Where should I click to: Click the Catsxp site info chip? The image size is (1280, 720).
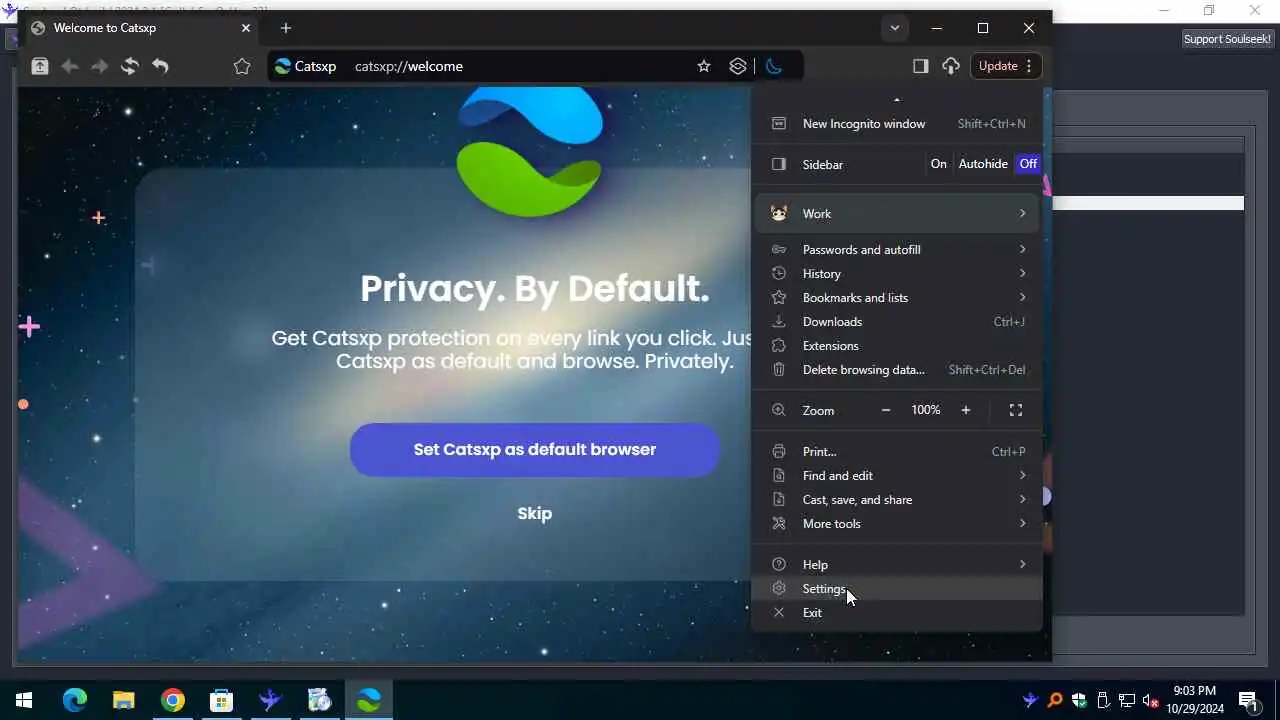coord(306,66)
